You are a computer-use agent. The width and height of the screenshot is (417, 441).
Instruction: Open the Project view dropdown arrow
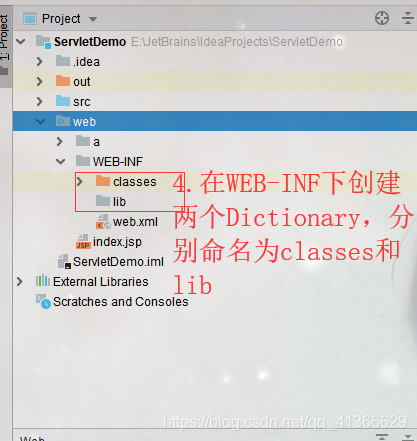click(x=93, y=19)
